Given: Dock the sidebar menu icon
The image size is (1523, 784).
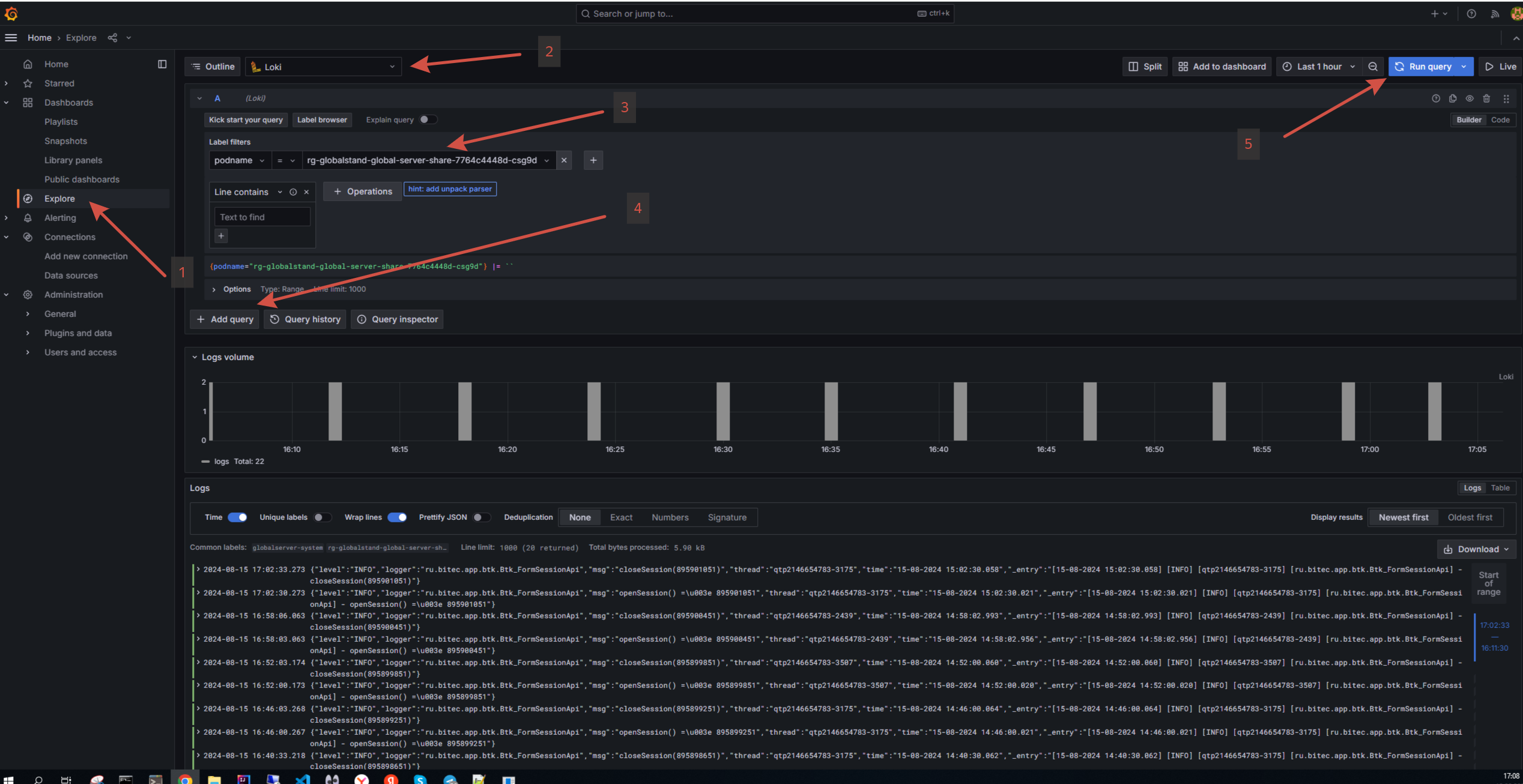Looking at the screenshot, I should pyautogui.click(x=162, y=64).
